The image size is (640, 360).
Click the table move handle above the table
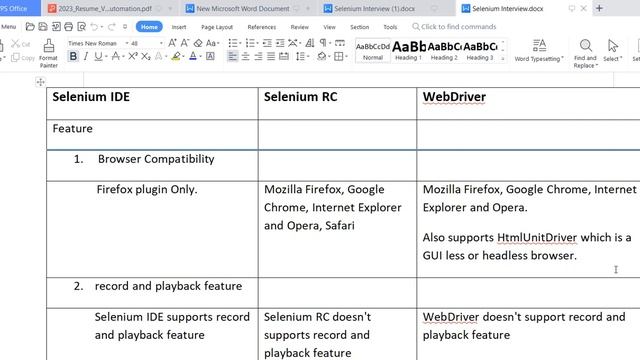[40, 82]
